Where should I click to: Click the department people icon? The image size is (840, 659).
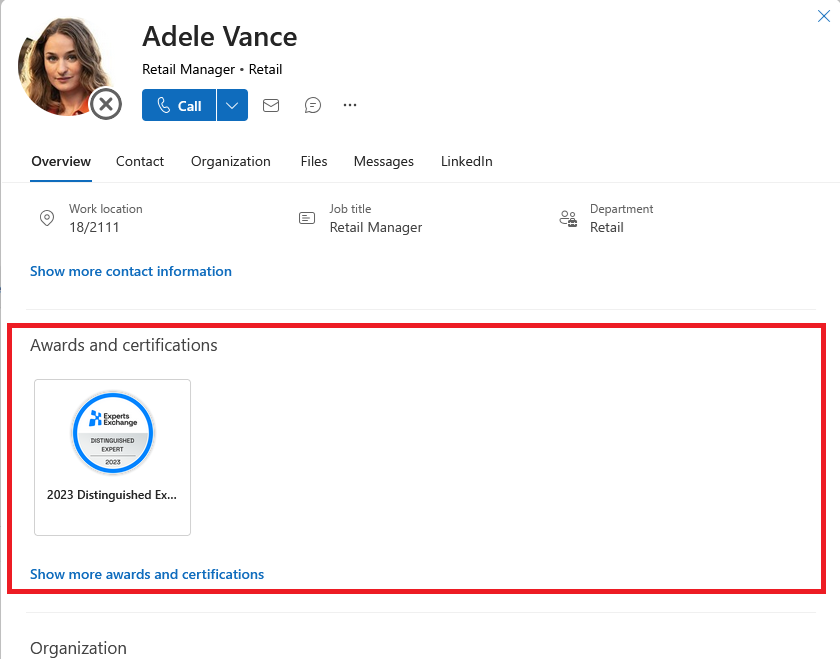pos(568,218)
